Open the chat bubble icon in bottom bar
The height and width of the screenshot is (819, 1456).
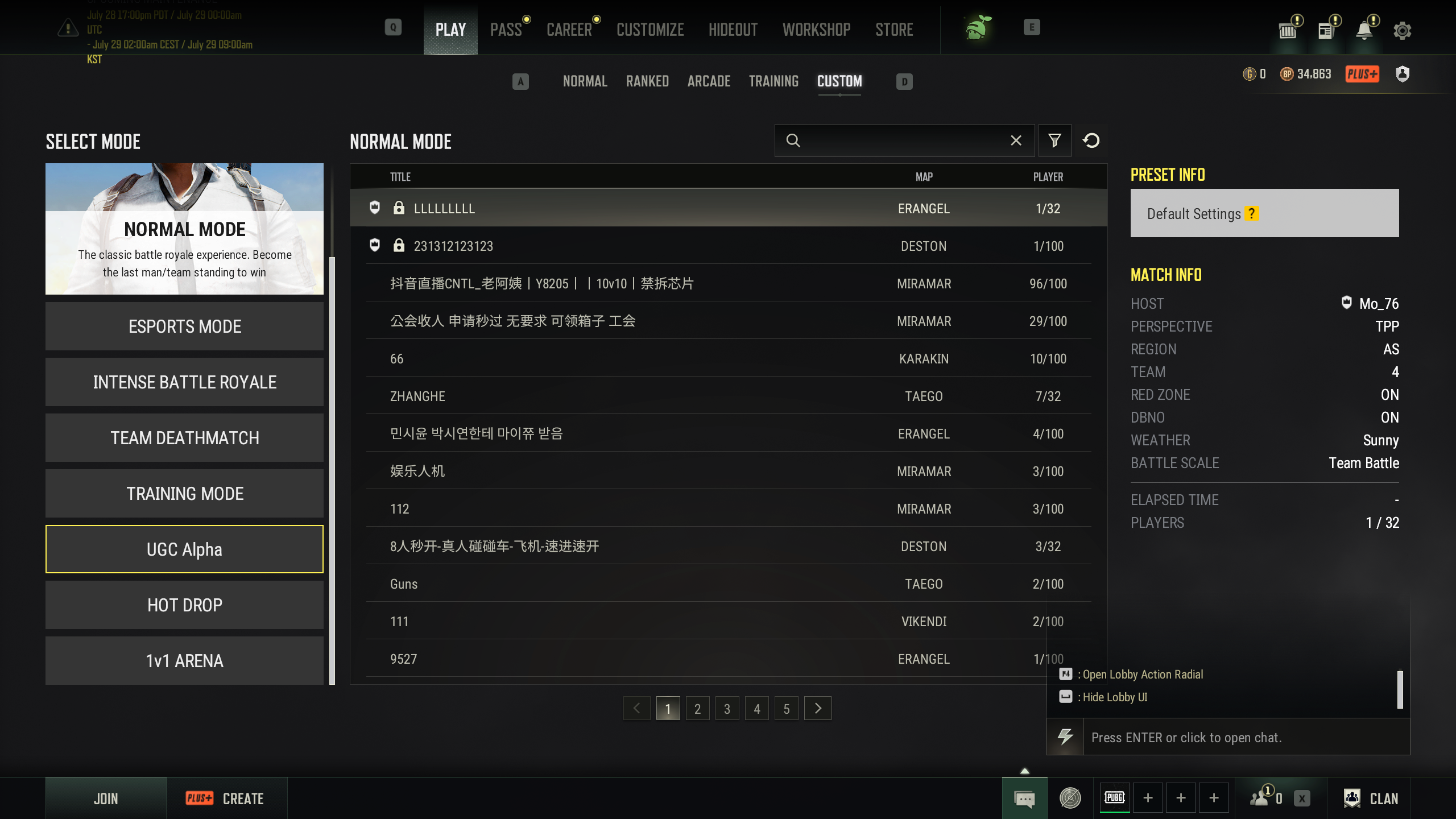coord(1024,799)
